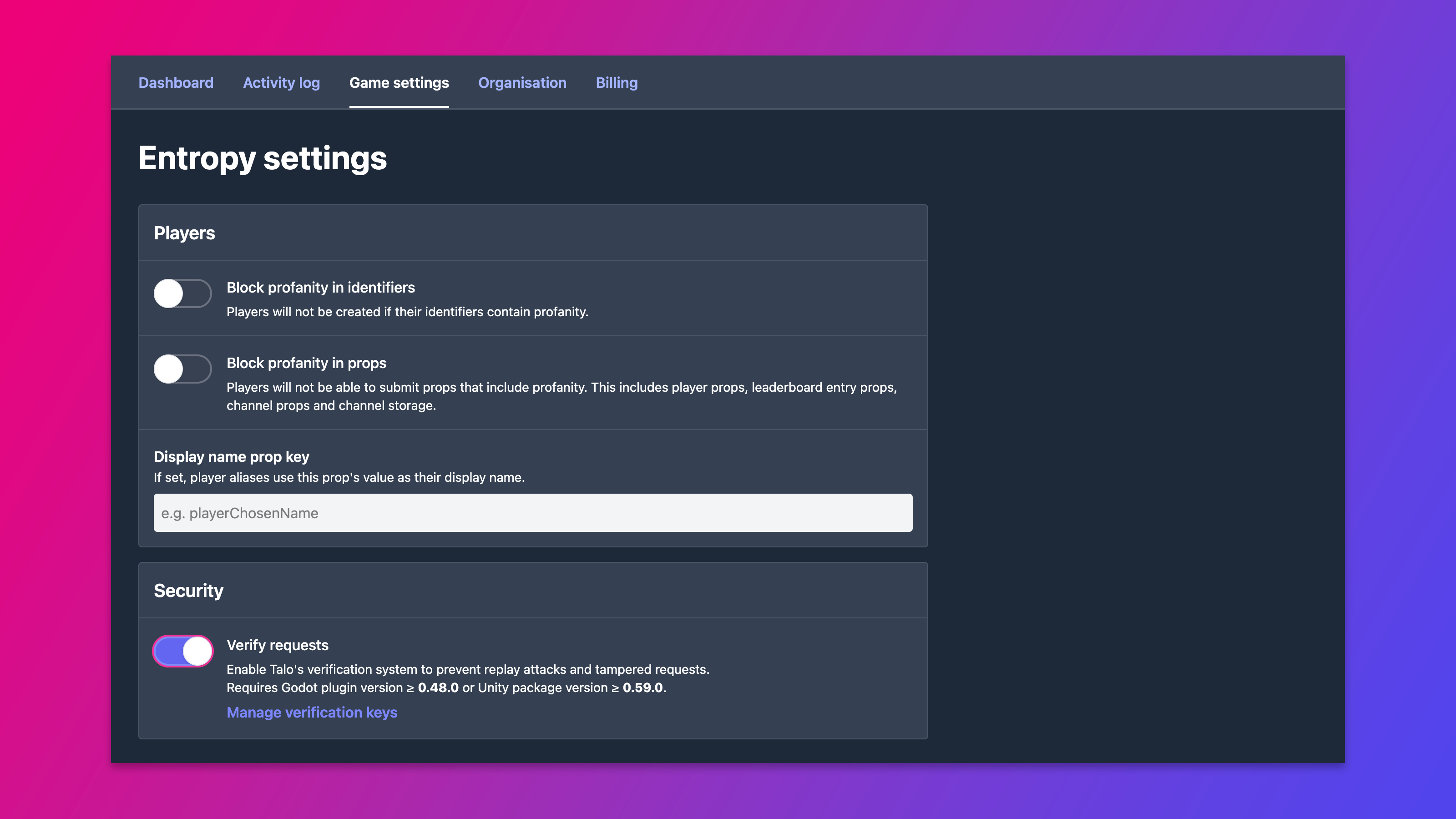This screenshot has width=1456, height=819.
Task: Click the 'If set, player aliases' description
Action: click(339, 477)
